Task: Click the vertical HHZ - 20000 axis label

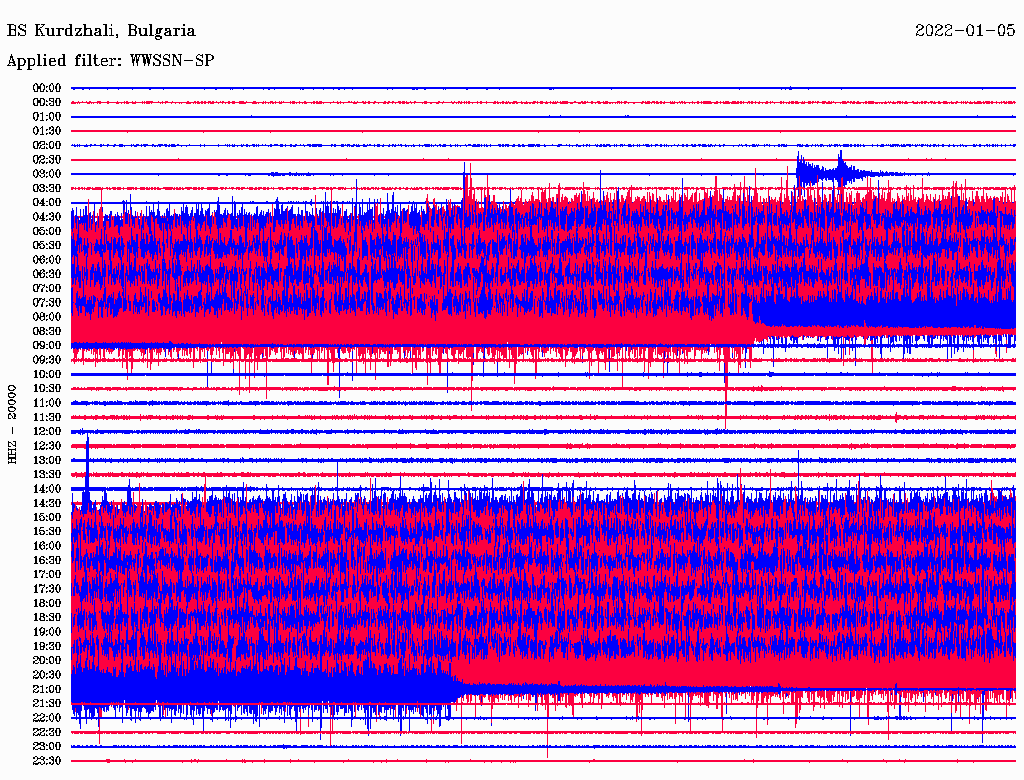Action: click(13, 423)
